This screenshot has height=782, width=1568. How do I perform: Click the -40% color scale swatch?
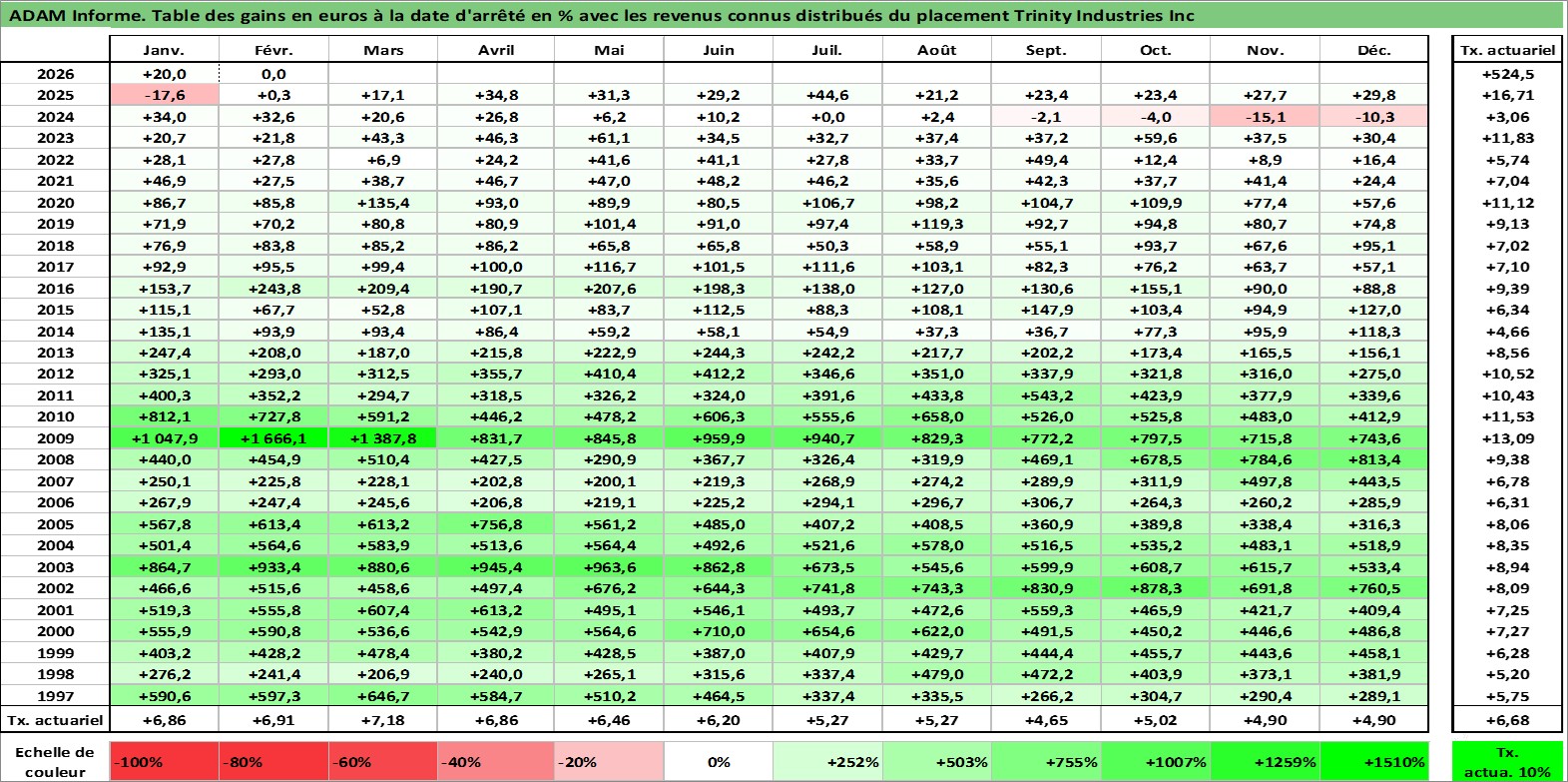tap(496, 761)
